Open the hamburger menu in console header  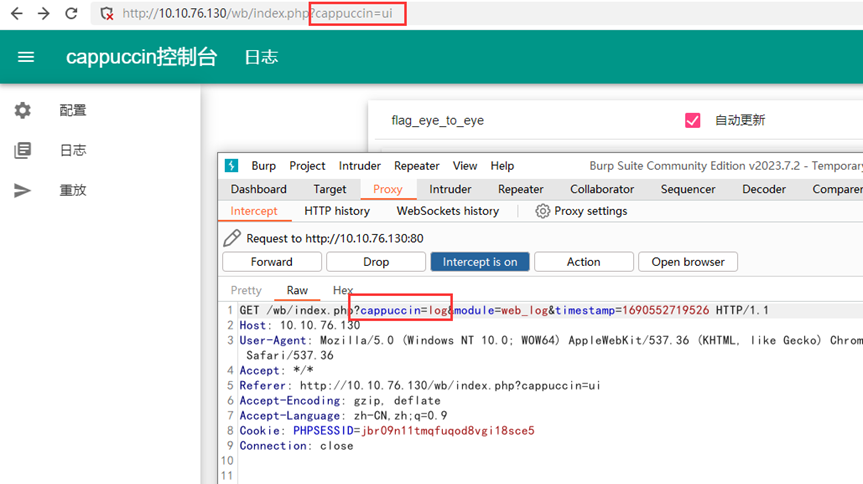(x=26, y=57)
